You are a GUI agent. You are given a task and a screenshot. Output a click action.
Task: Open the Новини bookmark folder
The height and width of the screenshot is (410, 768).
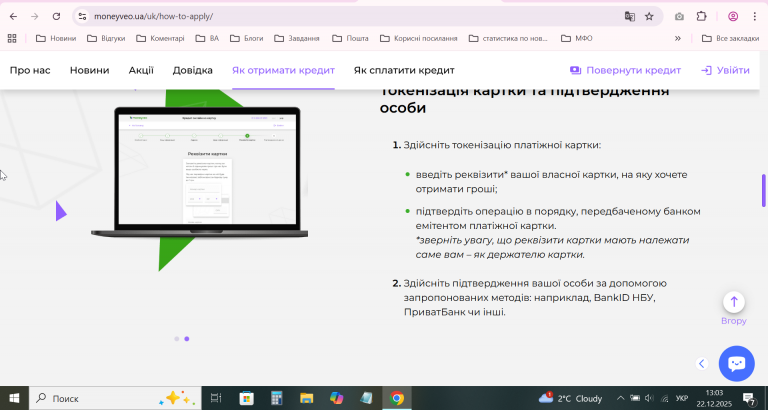(x=56, y=38)
